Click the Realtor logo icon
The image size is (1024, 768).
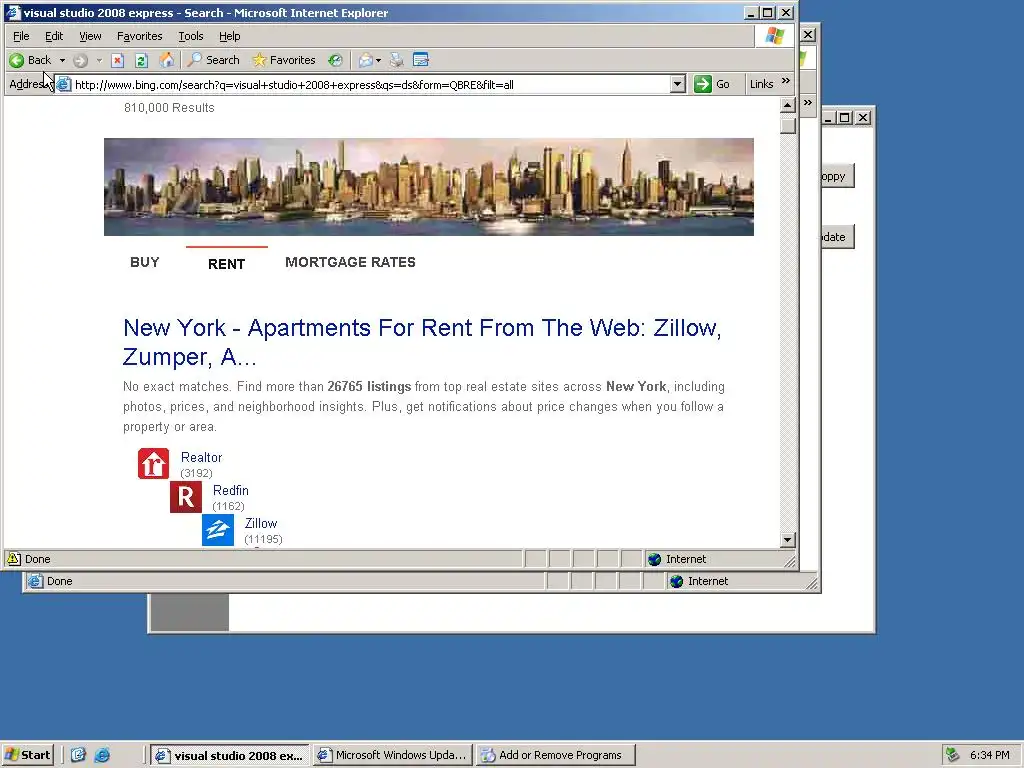[x=153, y=464]
